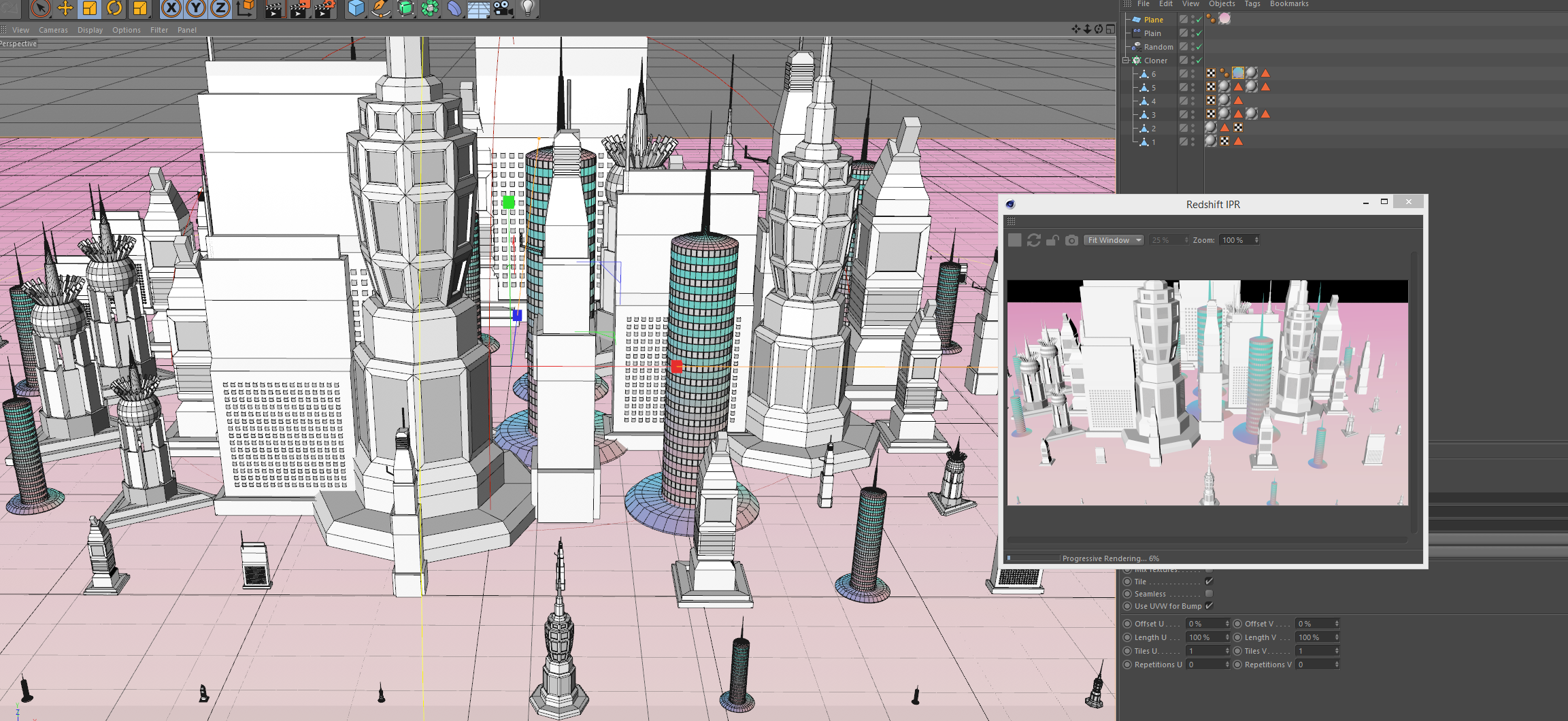Add a Light object
Image resolution: width=1568 pixels, height=721 pixels.
[x=528, y=8]
